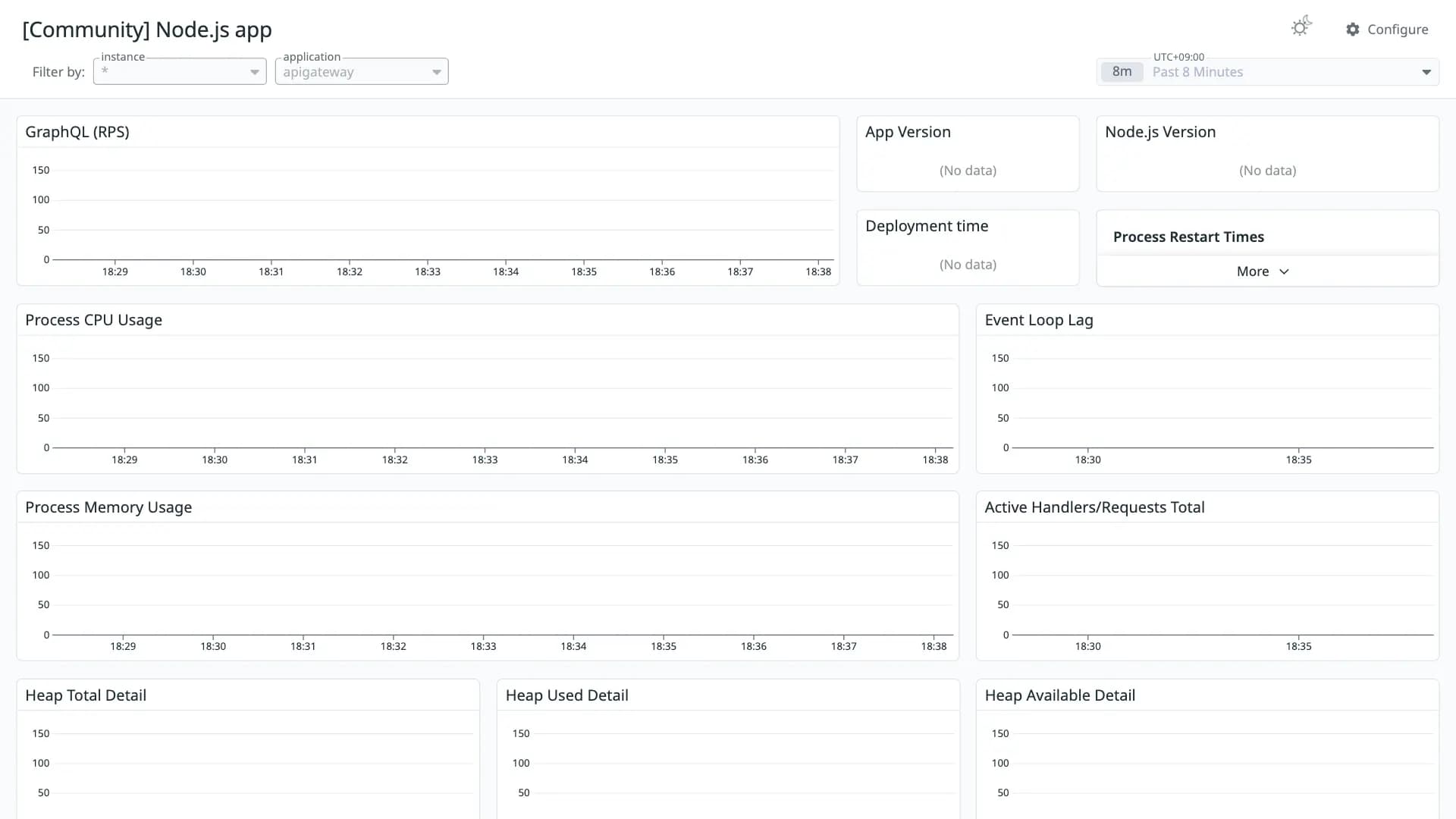Click the GraphQL (RPS) panel title
The width and height of the screenshot is (1456, 819).
[x=77, y=132]
